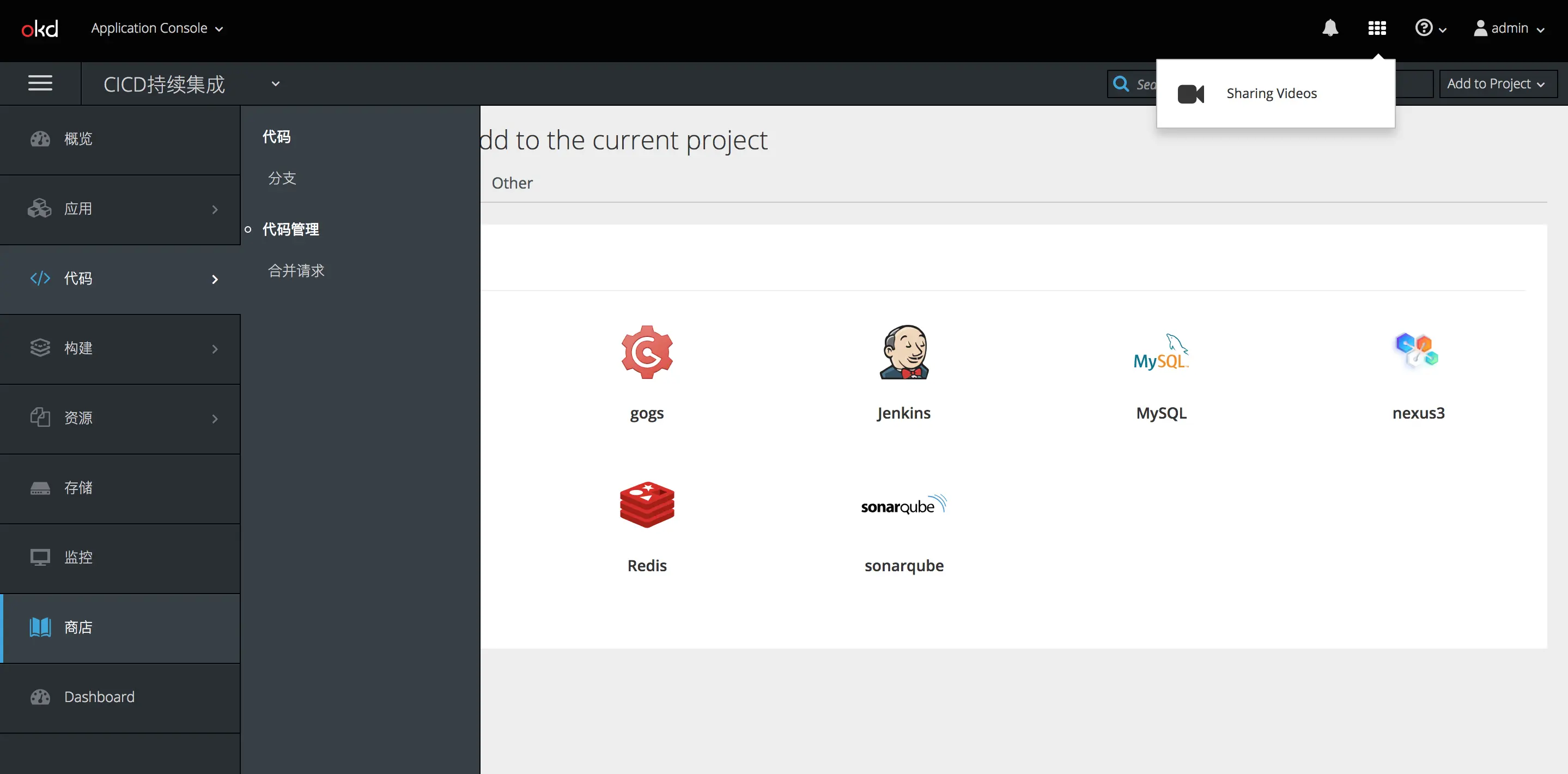
Task: Open the apps grid launcher icon
Action: pos(1377,28)
